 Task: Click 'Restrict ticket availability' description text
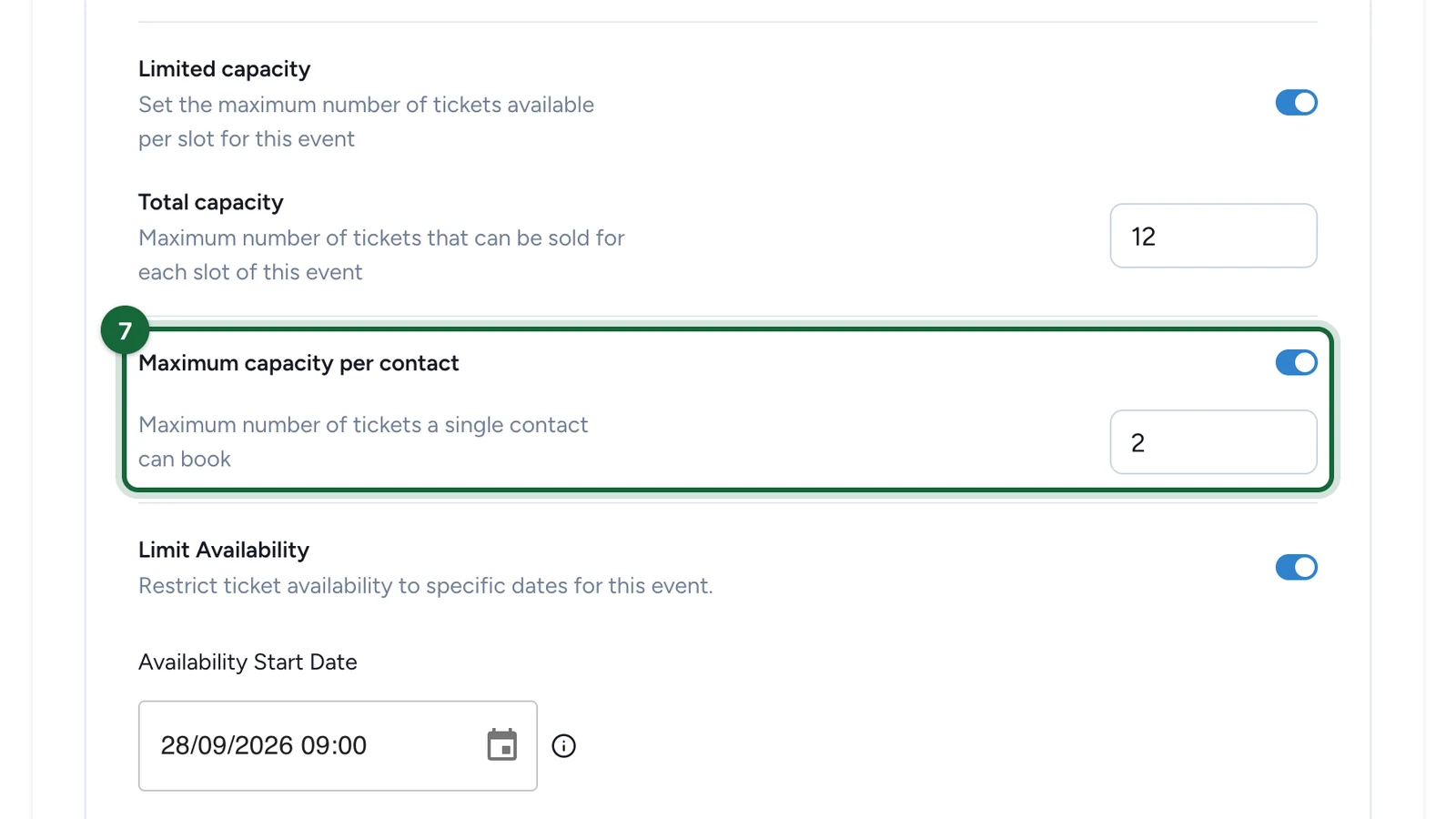[425, 586]
